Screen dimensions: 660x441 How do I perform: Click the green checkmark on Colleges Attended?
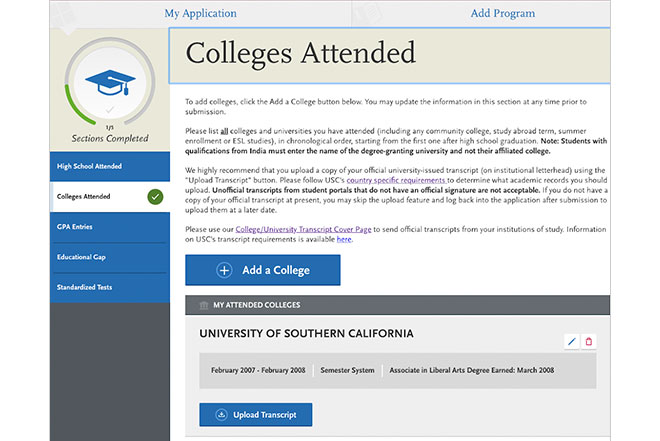155,196
